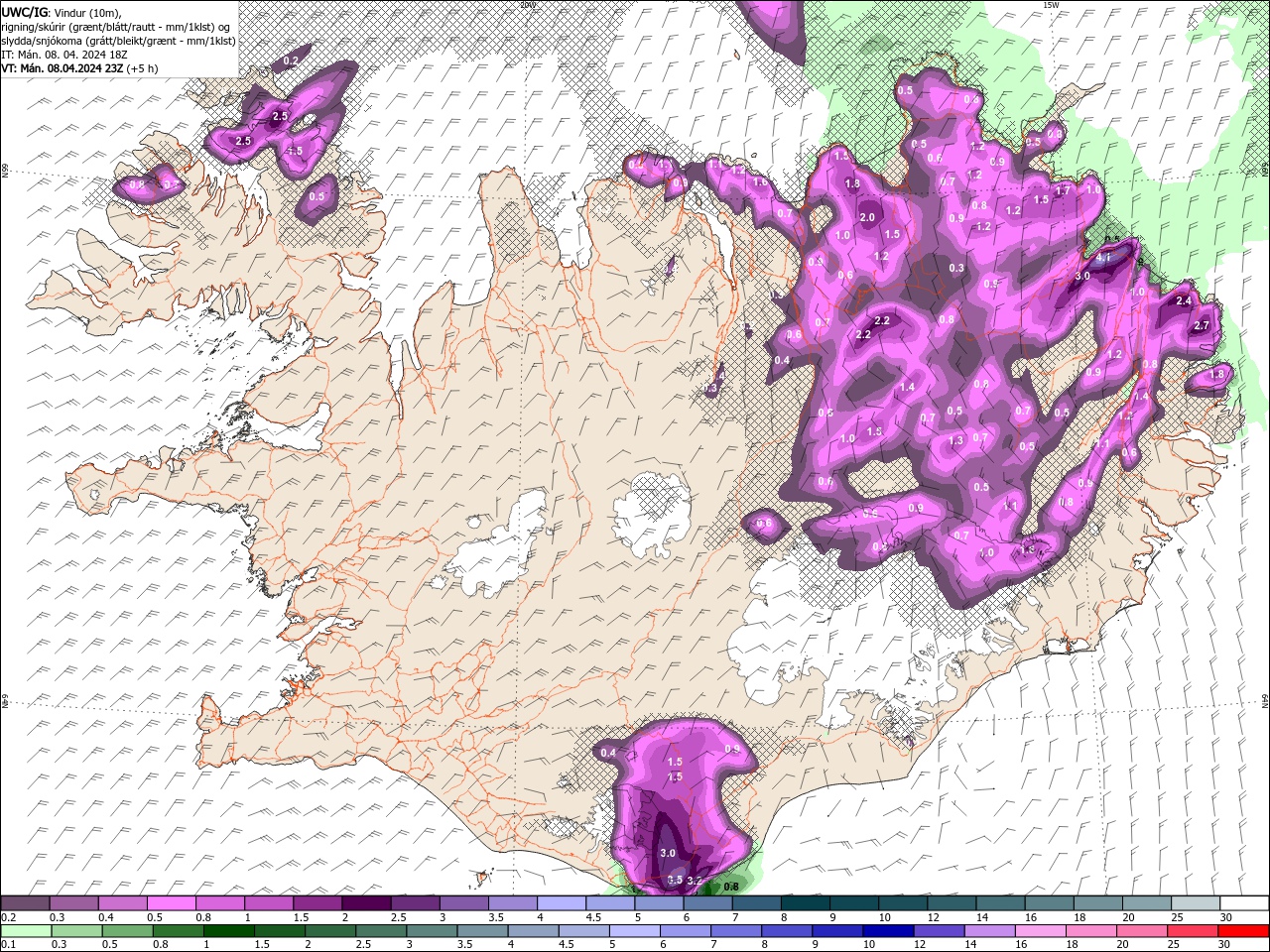Click the 14 label in the rain legend

pyautogui.click(x=971, y=945)
